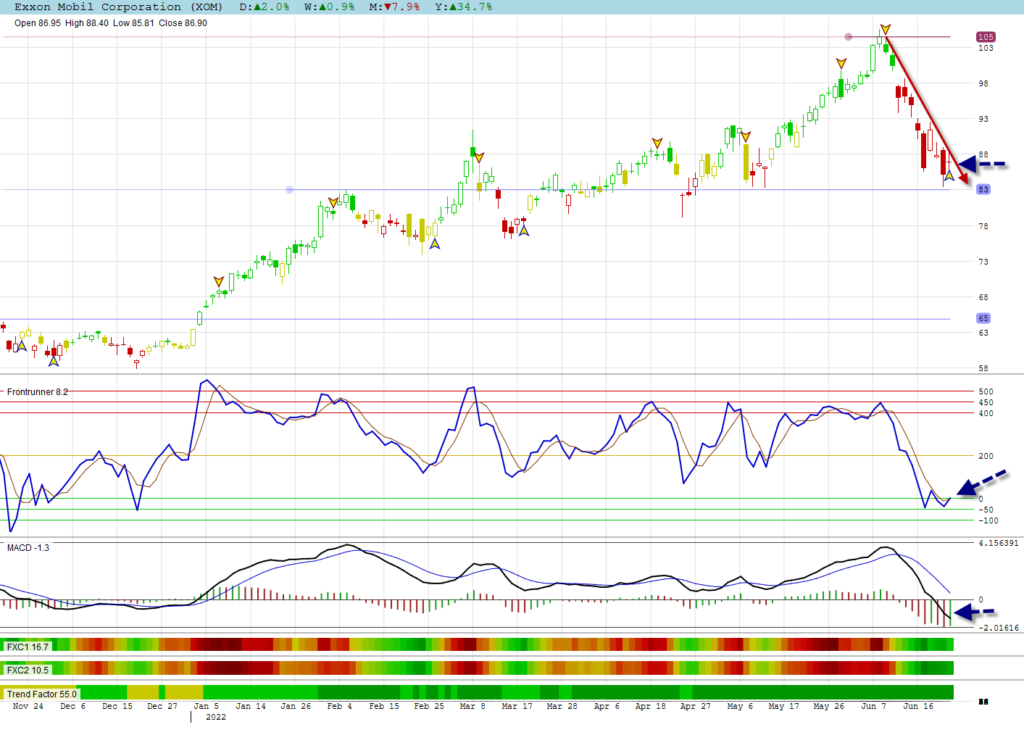Click the buy signal marker under the latest June candle
The width and height of the screenshot is (1024, 735).
coord(949,175)
